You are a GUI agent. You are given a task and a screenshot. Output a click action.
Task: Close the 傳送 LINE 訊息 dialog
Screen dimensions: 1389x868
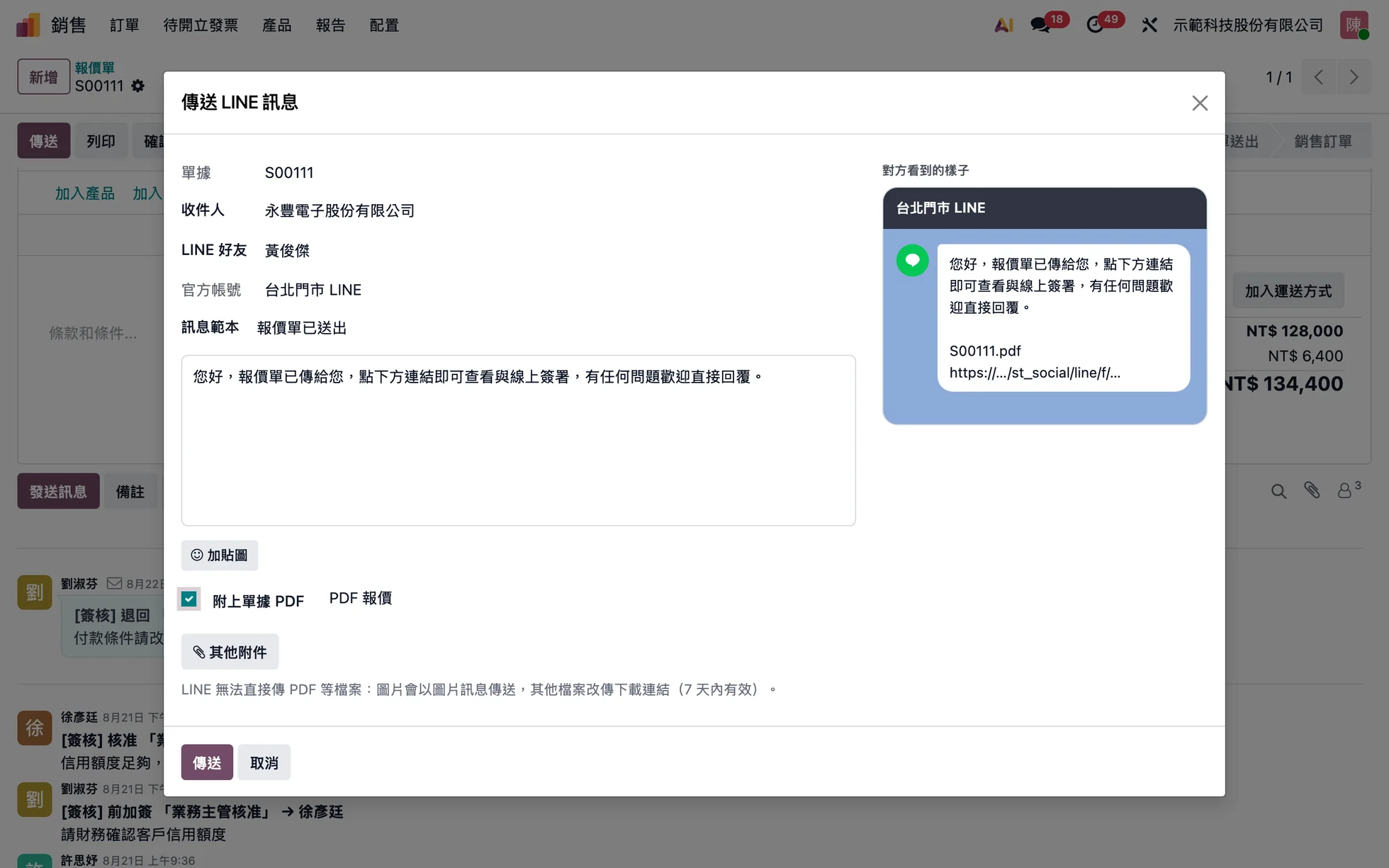tap(1199, 103)
